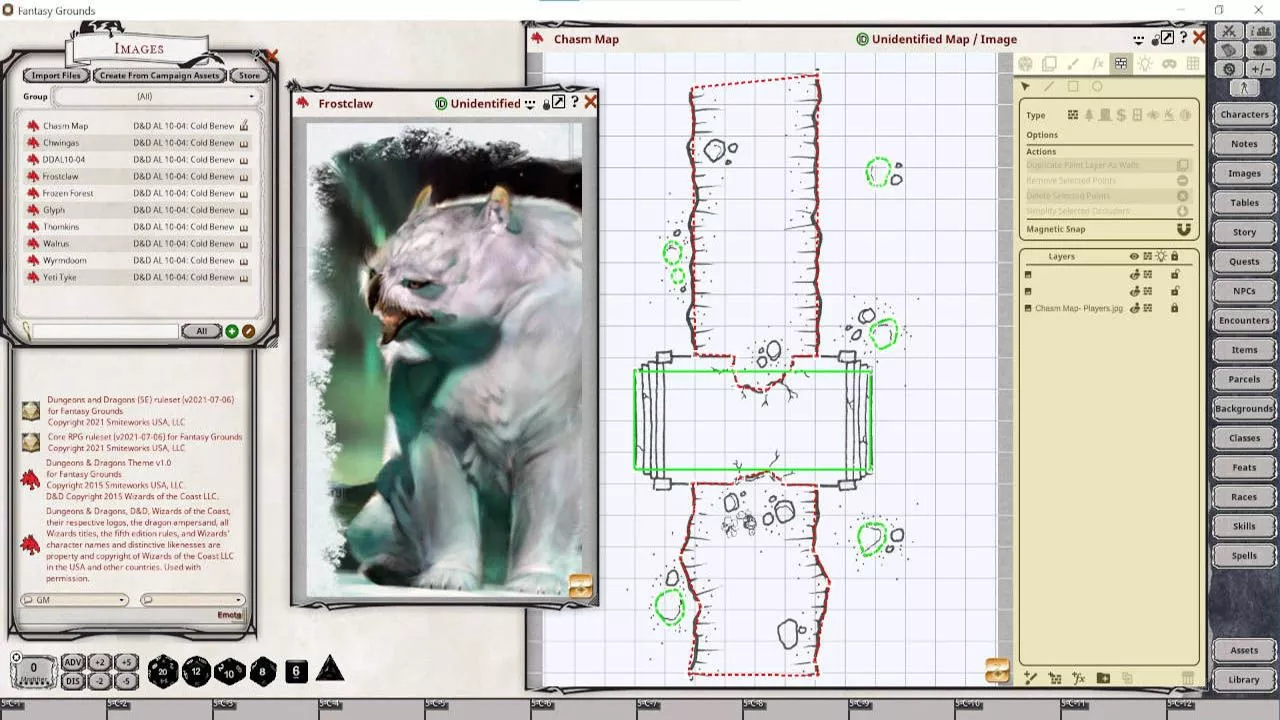Click the add layer icon below Layers
The image size is (1280, 720).
tap(1030, 678)
